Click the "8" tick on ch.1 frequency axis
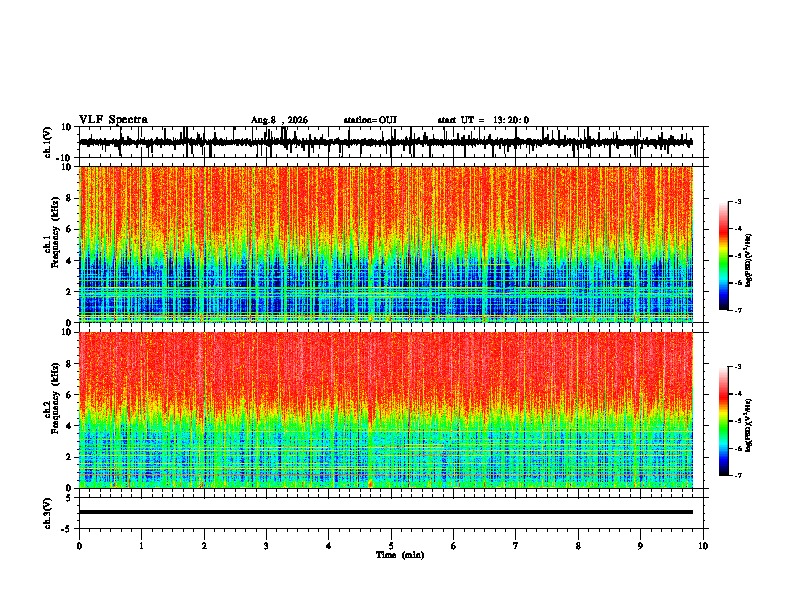The width and height of the screenshot is (792, 612). (69, 198)
